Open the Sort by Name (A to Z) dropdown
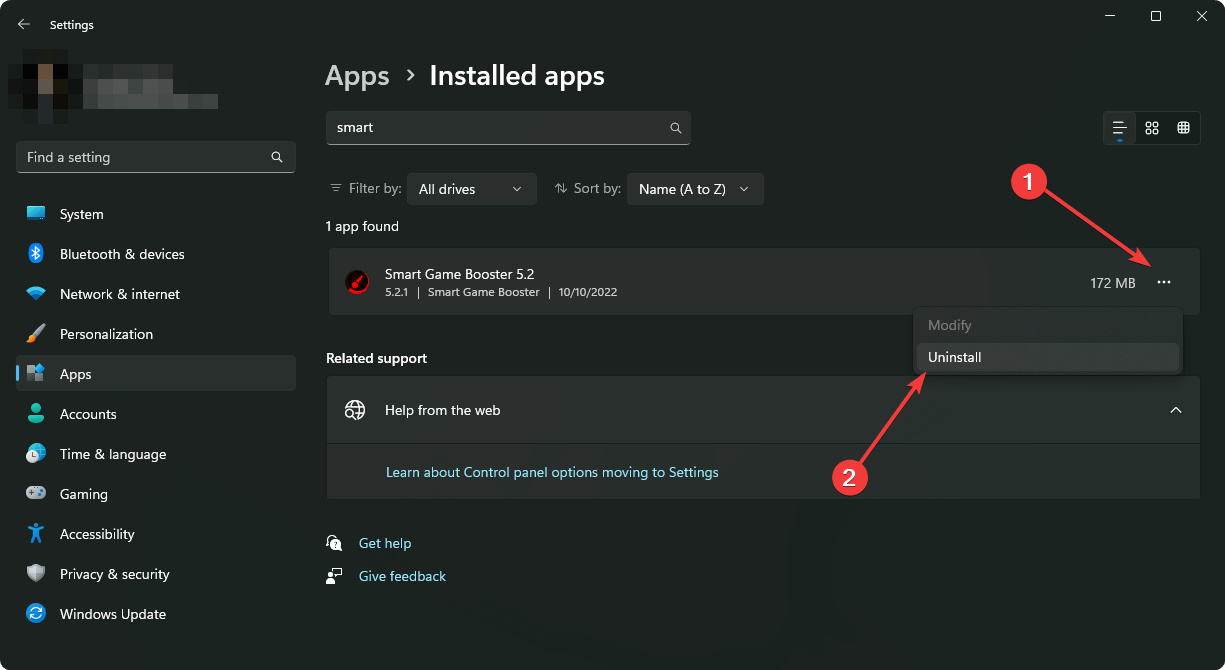 (x=694, y=188)
